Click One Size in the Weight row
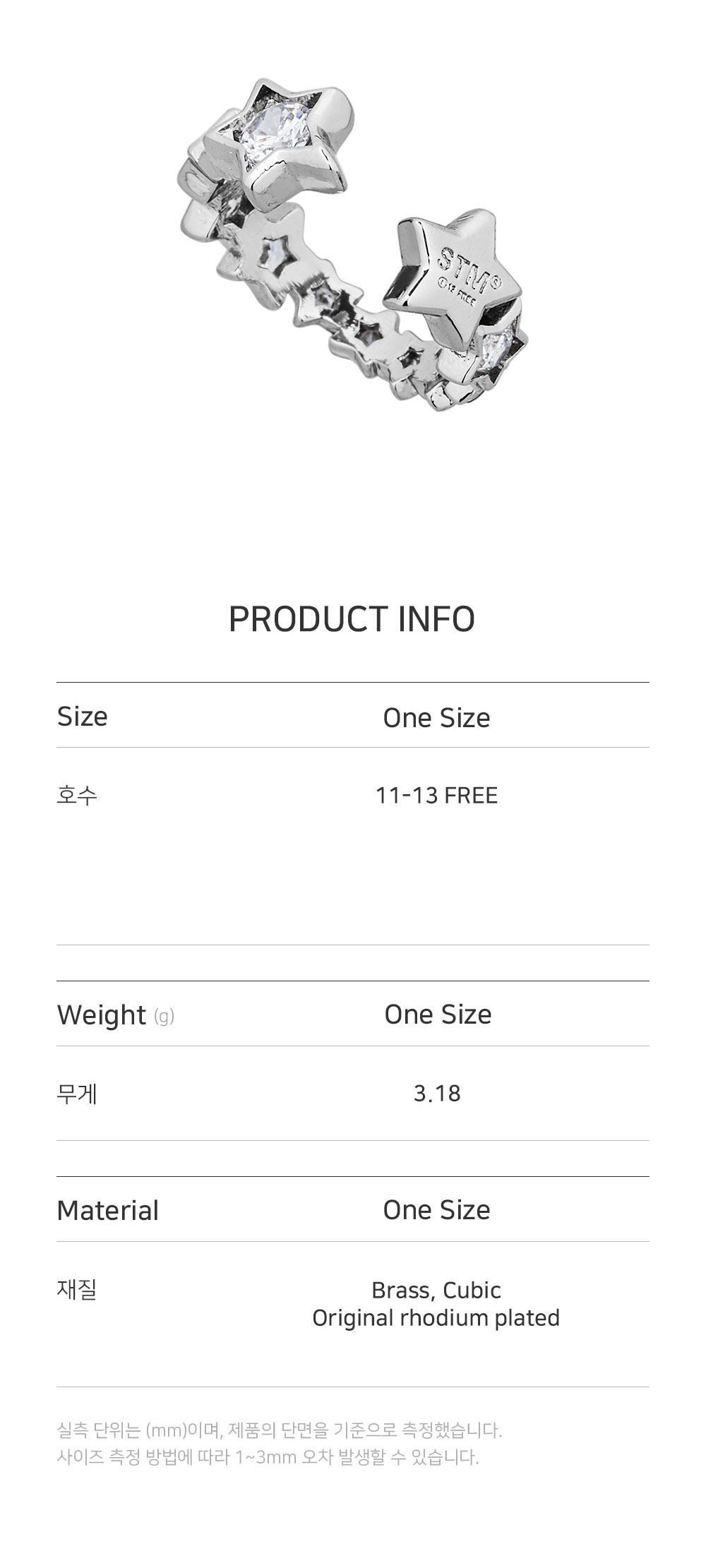The image size is (706, 1568). [x=438, y=1015]
